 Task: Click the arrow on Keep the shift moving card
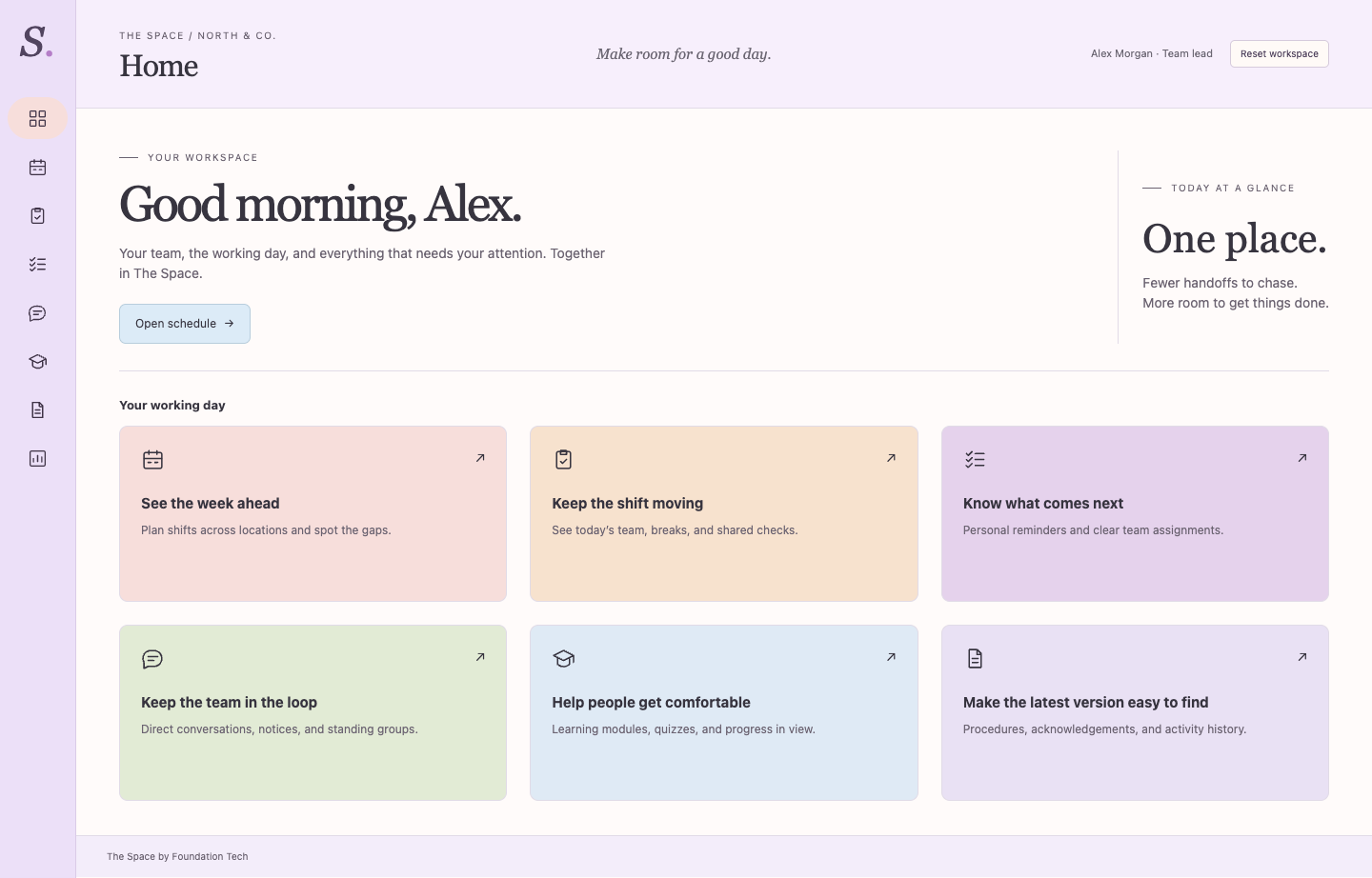click(891, 458)
